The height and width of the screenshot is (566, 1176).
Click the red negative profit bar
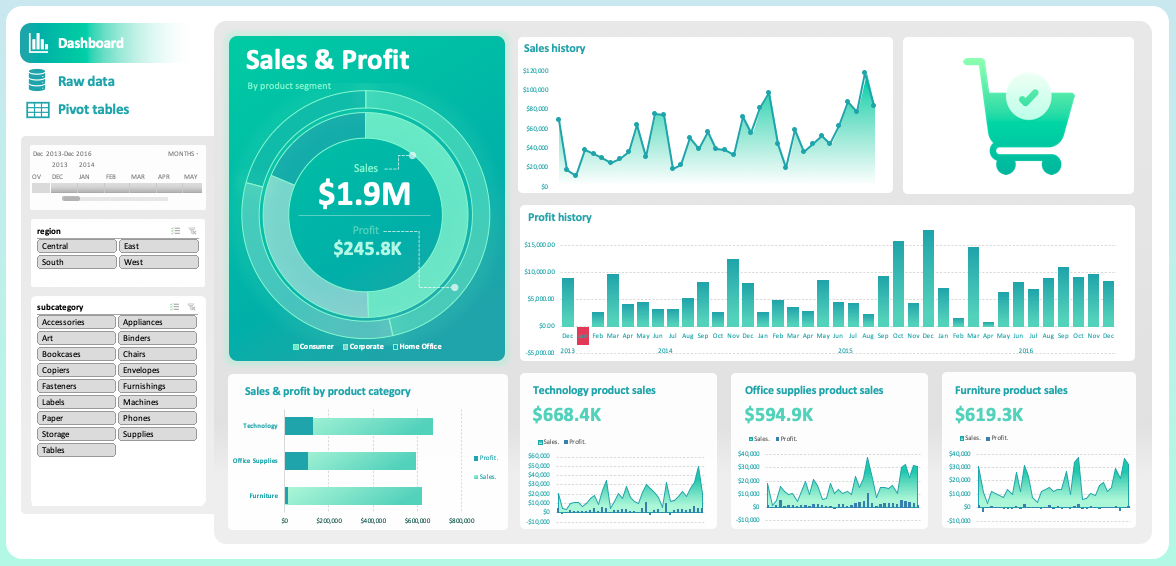(x=583, y=335)
